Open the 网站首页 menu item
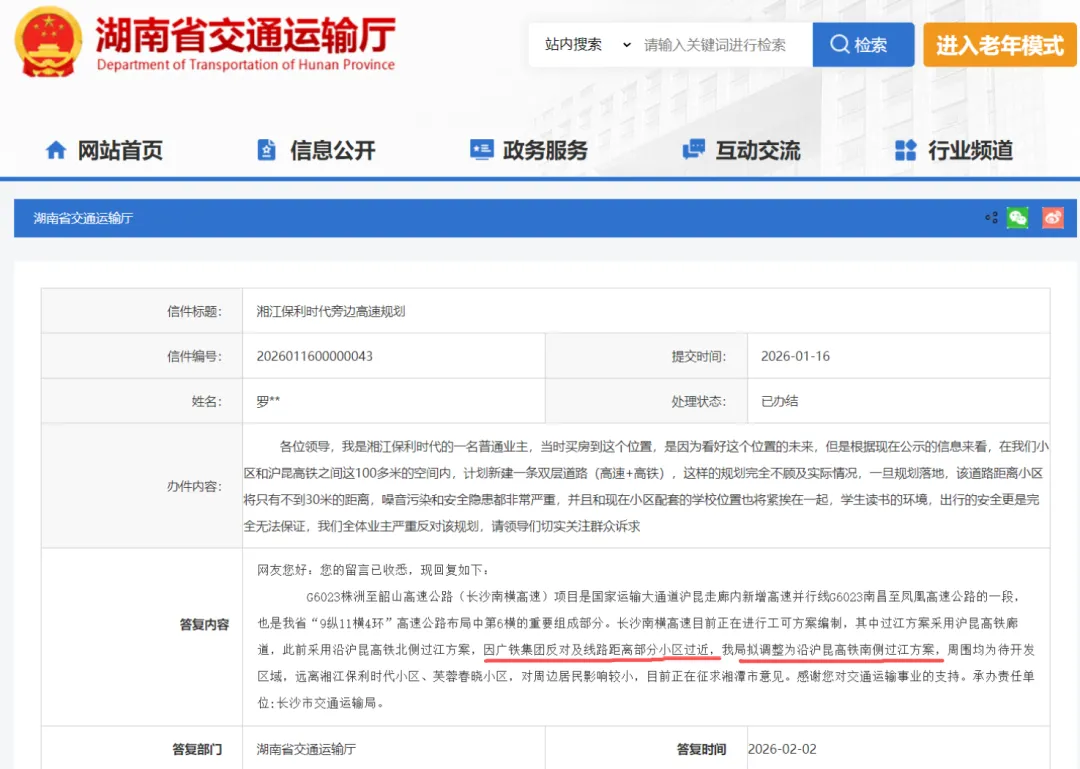This screenshot has width=1080, height=769. point(120,150)
